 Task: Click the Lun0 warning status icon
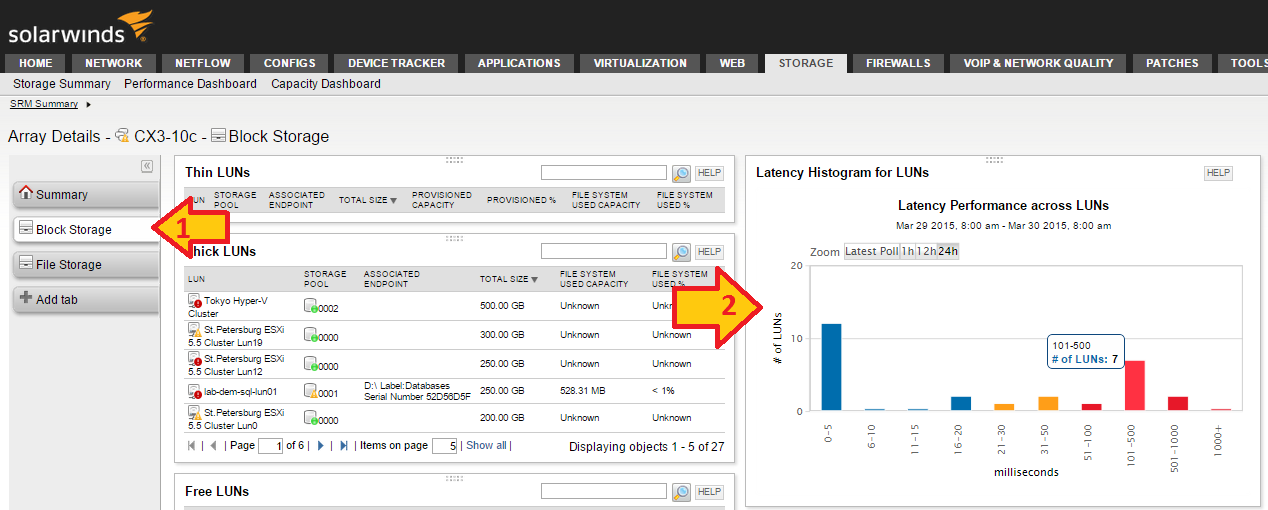point(195,412)
